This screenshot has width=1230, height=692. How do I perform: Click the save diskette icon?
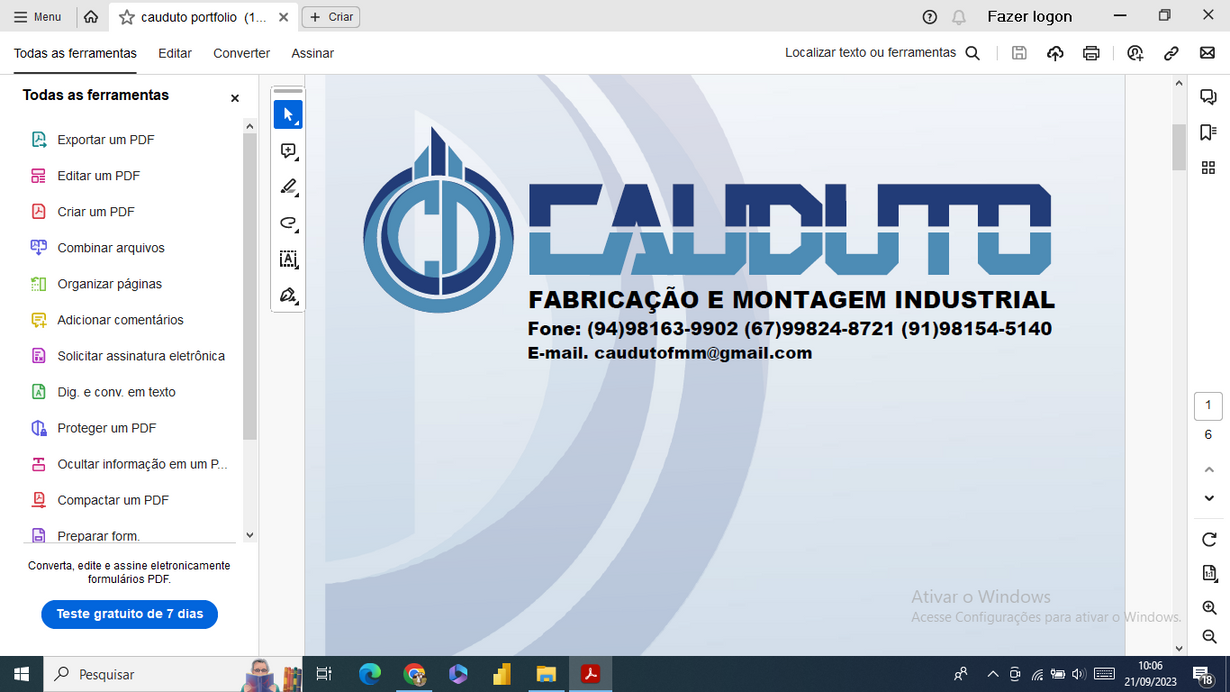pyautogui.click(x=1019, y=53)
